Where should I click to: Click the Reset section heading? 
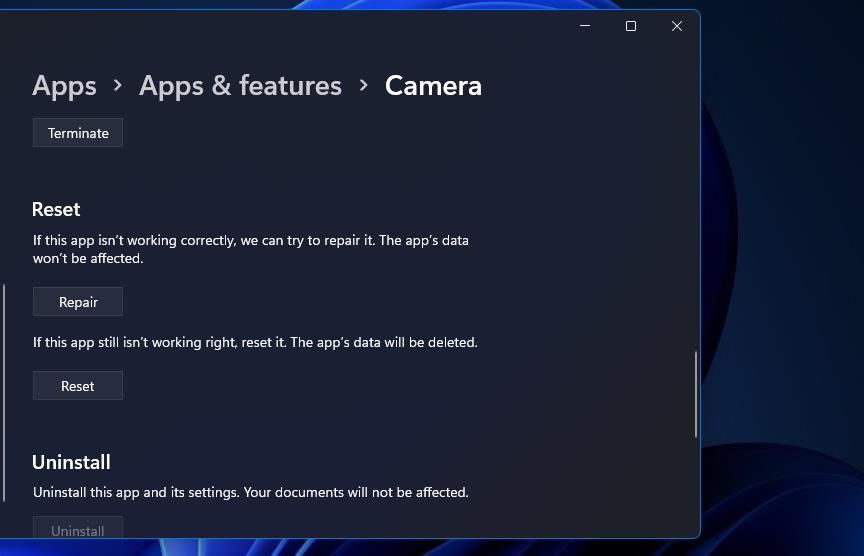coord(56,209)
